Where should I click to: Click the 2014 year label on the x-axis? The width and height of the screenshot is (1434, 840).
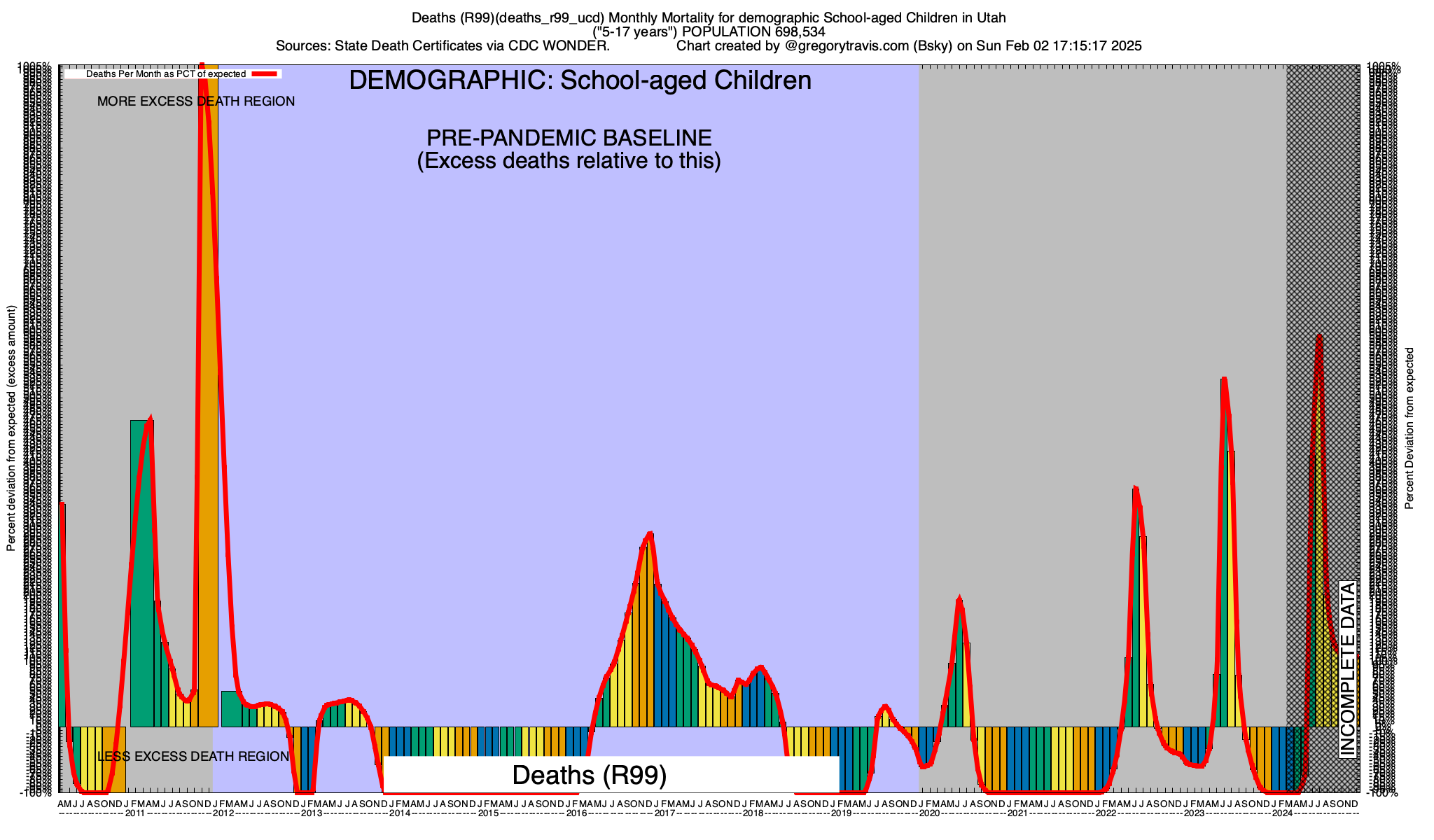400,813
